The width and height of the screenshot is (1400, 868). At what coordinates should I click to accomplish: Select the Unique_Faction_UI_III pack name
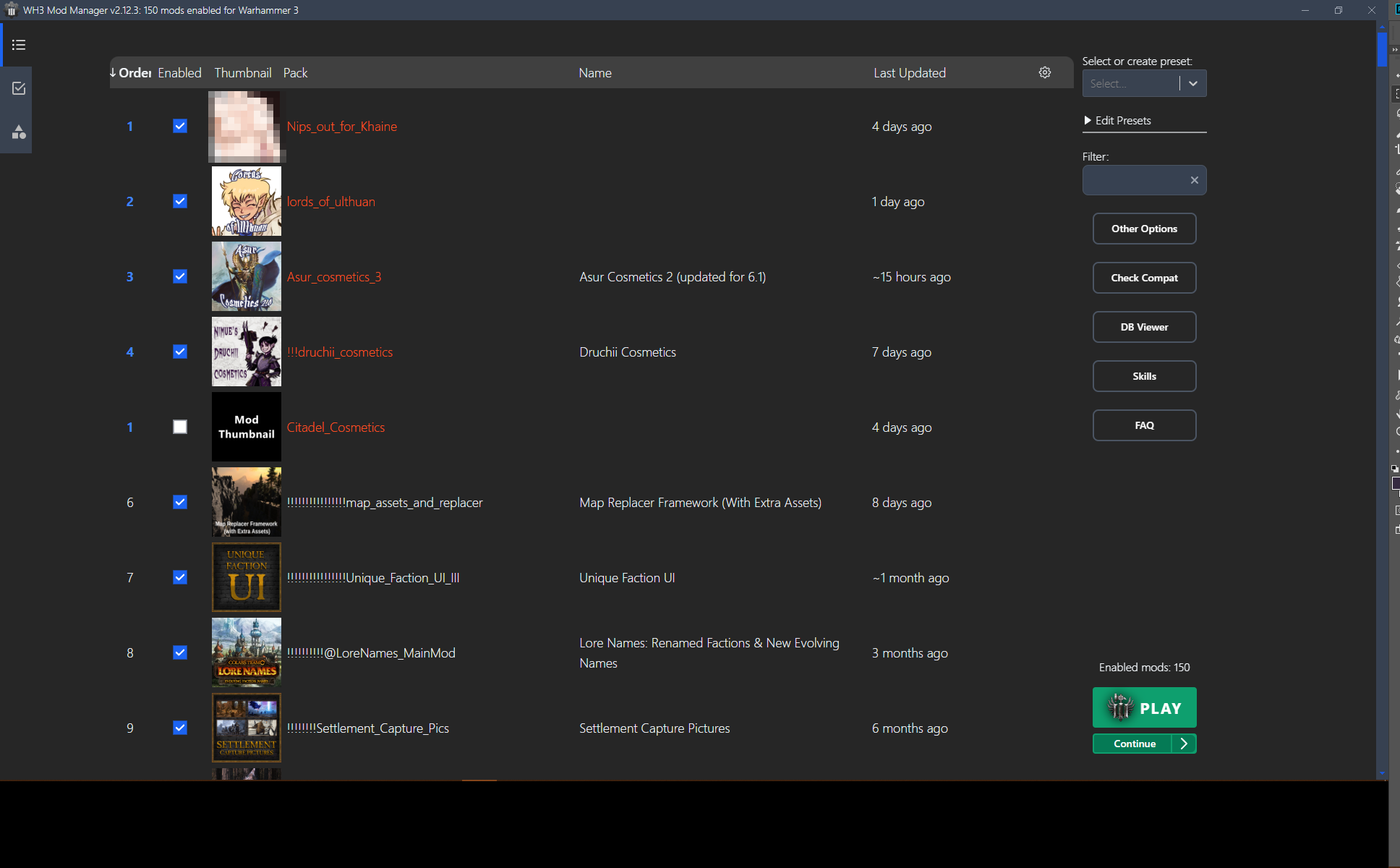click(373, 578)
